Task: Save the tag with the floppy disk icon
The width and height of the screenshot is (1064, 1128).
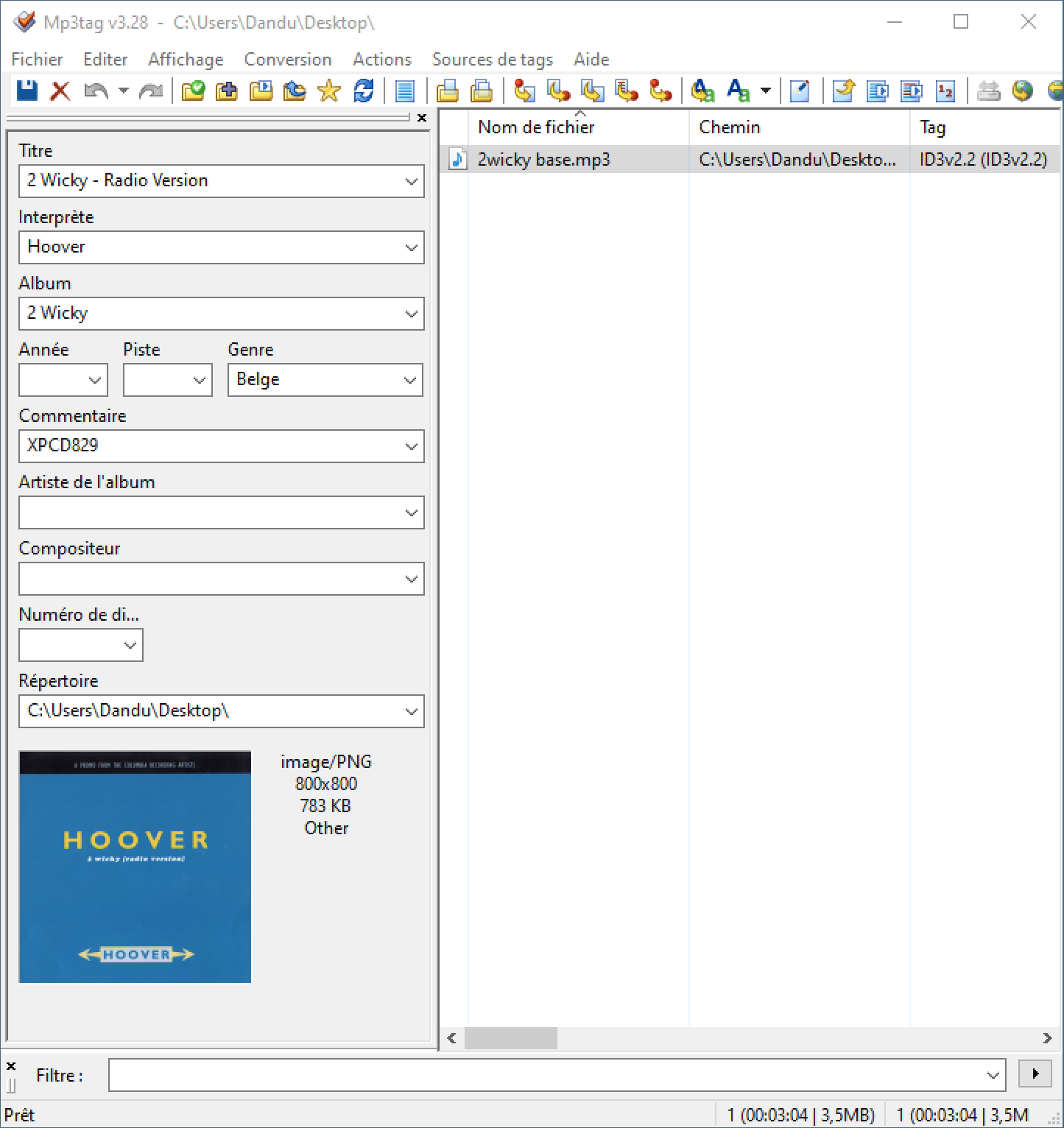Action: [x=27, y=91]
